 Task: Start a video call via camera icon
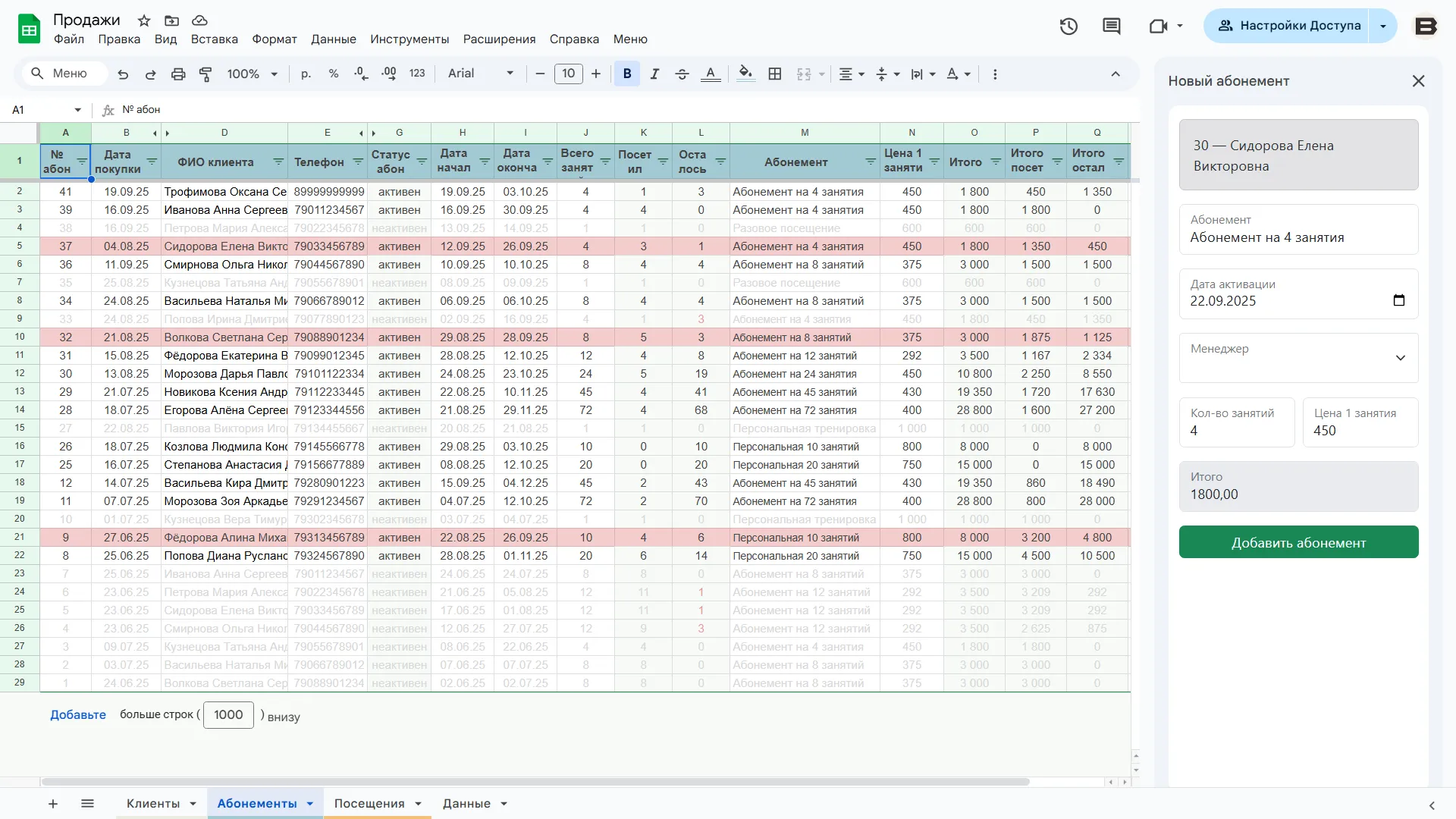tap(1158, 27)
